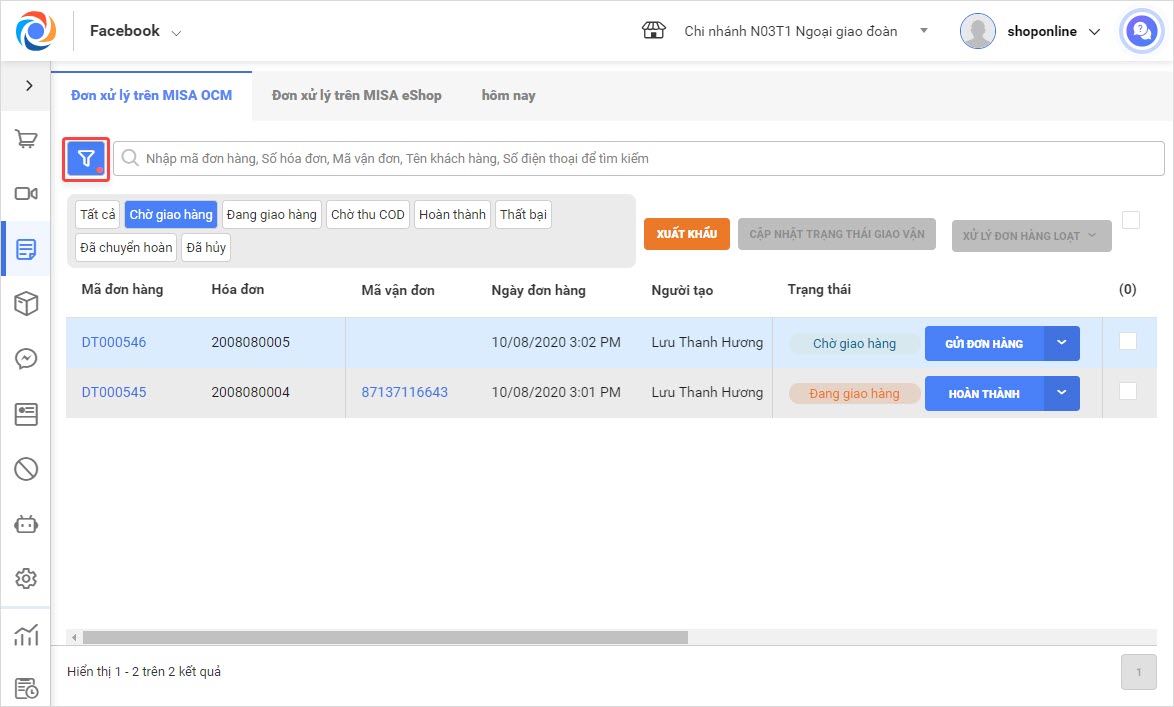Click the order search input field
Viewport: 1174px width, 707px height.
640,159
